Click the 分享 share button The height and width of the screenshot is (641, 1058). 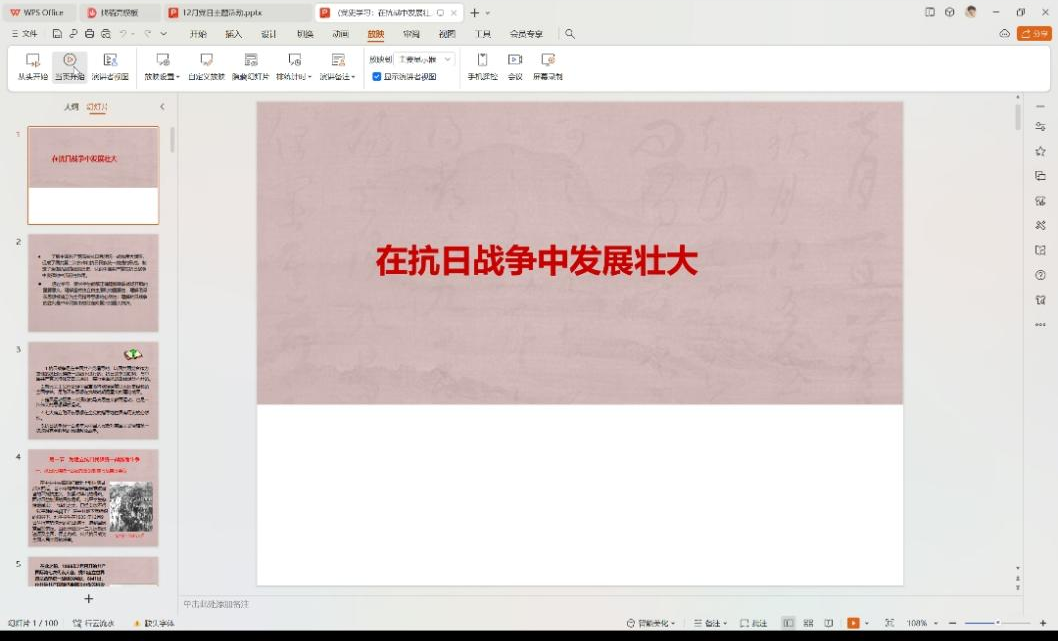pos(1034,34)
